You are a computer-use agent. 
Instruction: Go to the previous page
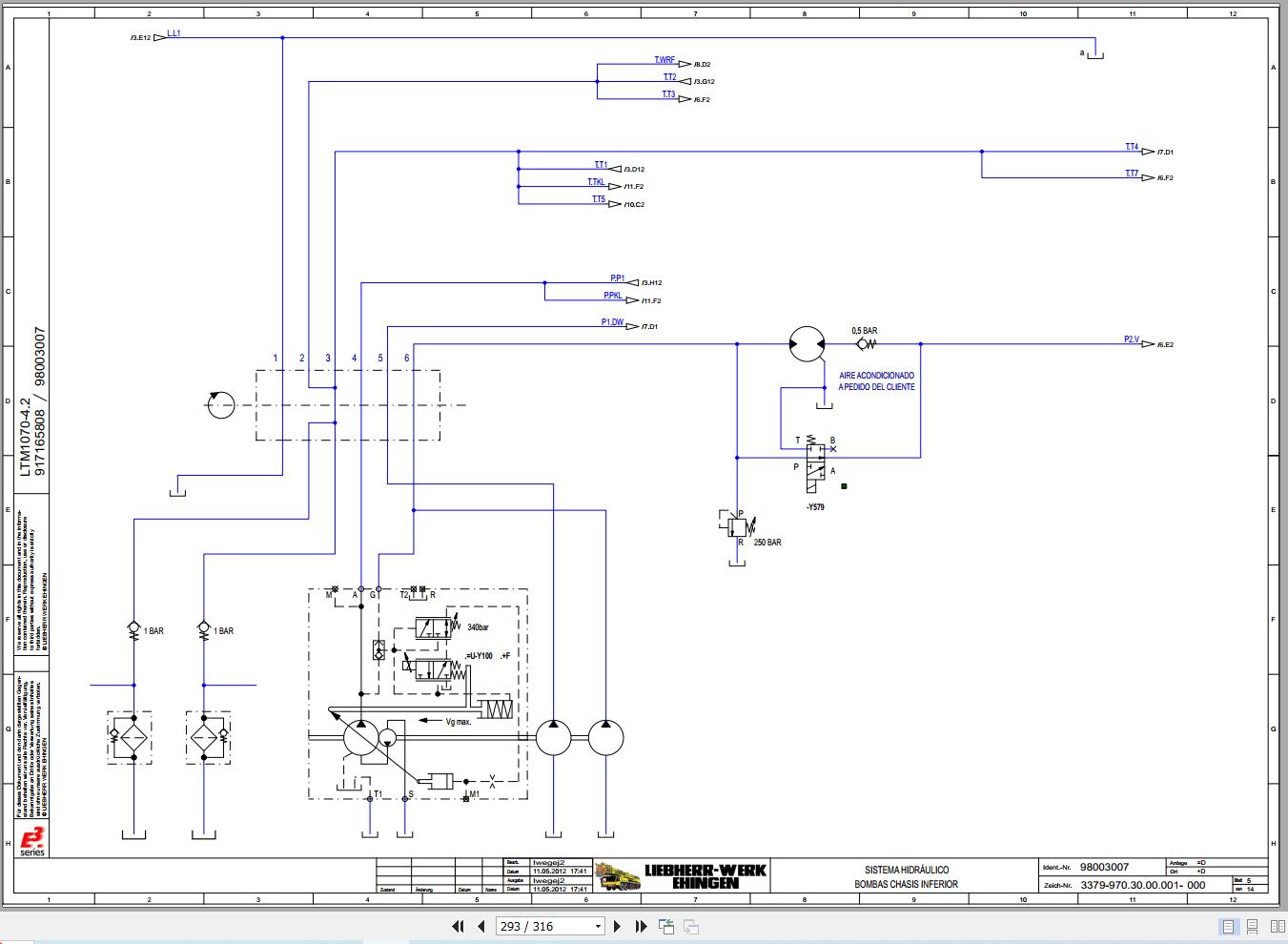(481, 926)
